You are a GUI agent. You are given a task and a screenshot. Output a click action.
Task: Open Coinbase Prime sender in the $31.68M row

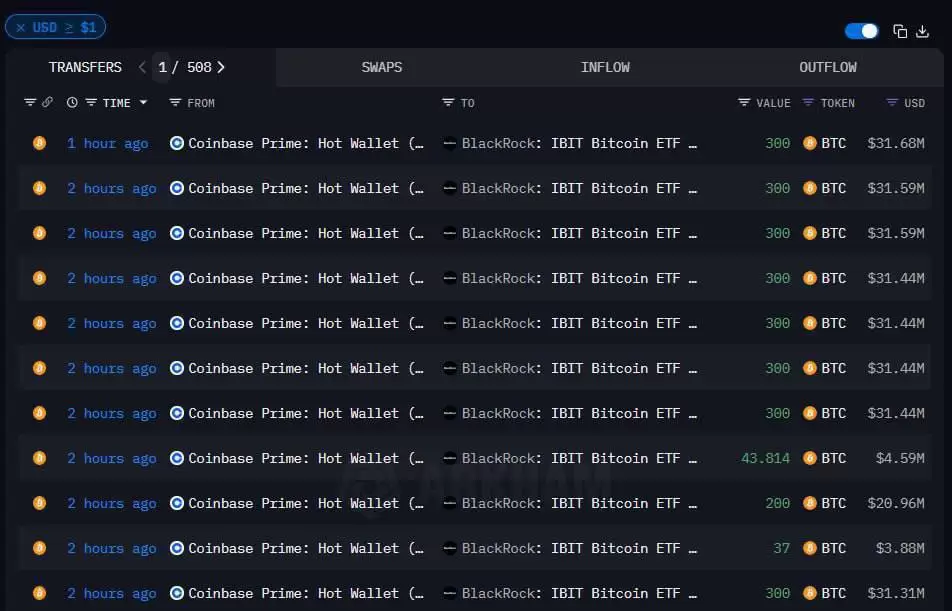coord(306,143)
